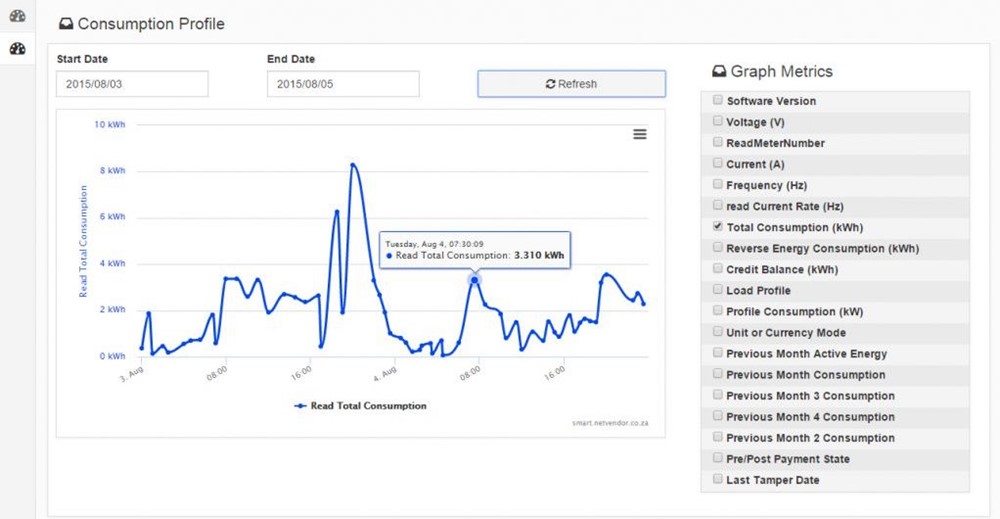Uncheck the Total Consumption (kWh) checkbox
1000x519 pixels.
[x=718, y=227]
